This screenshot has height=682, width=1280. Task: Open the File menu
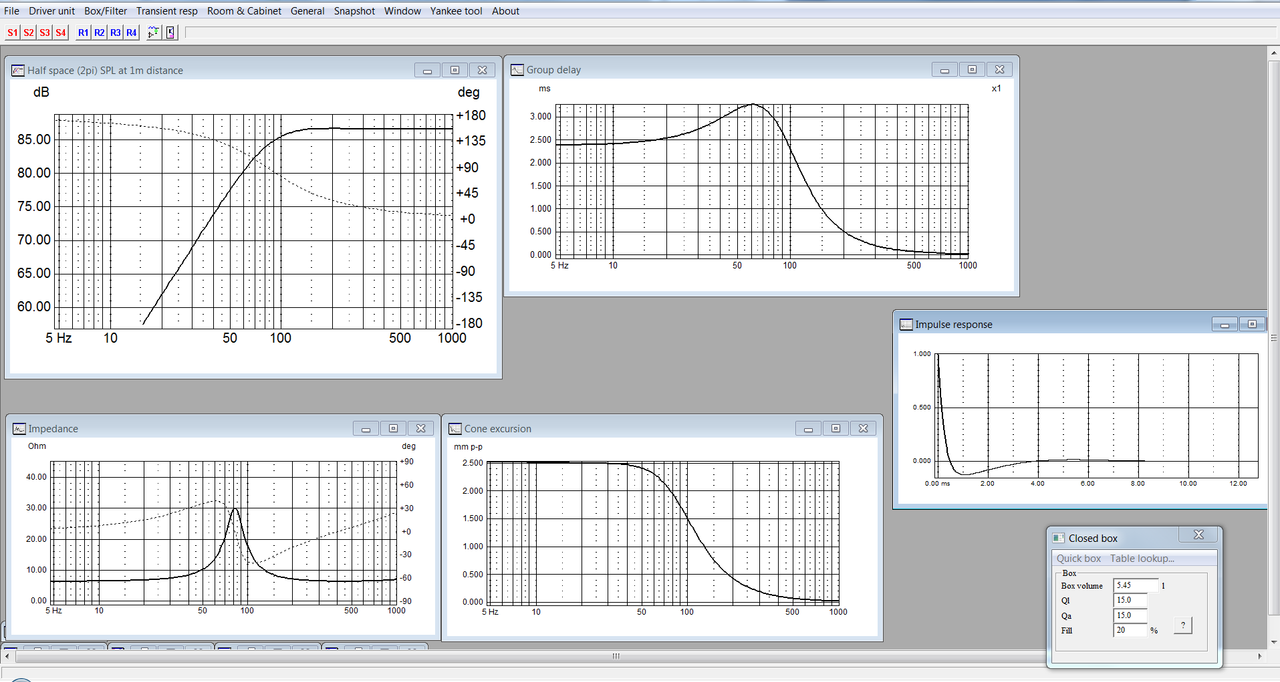tap(12, 11)
